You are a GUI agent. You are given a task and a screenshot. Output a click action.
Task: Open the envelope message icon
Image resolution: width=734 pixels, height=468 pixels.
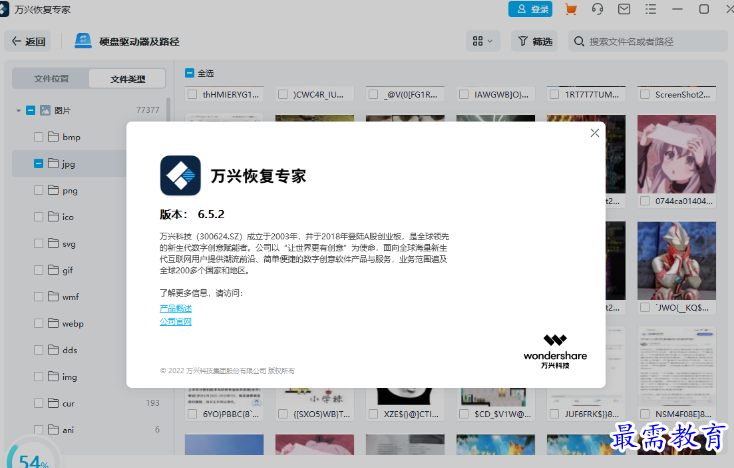pyautogui.click(x=624, y=9)
